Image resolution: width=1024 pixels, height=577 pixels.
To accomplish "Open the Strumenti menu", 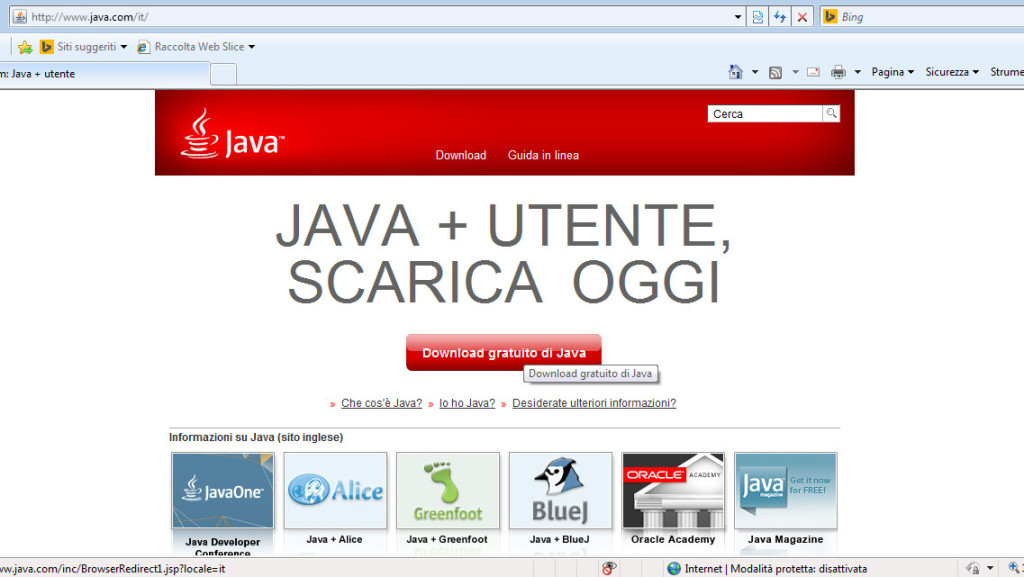I will tap(1006, 72).
